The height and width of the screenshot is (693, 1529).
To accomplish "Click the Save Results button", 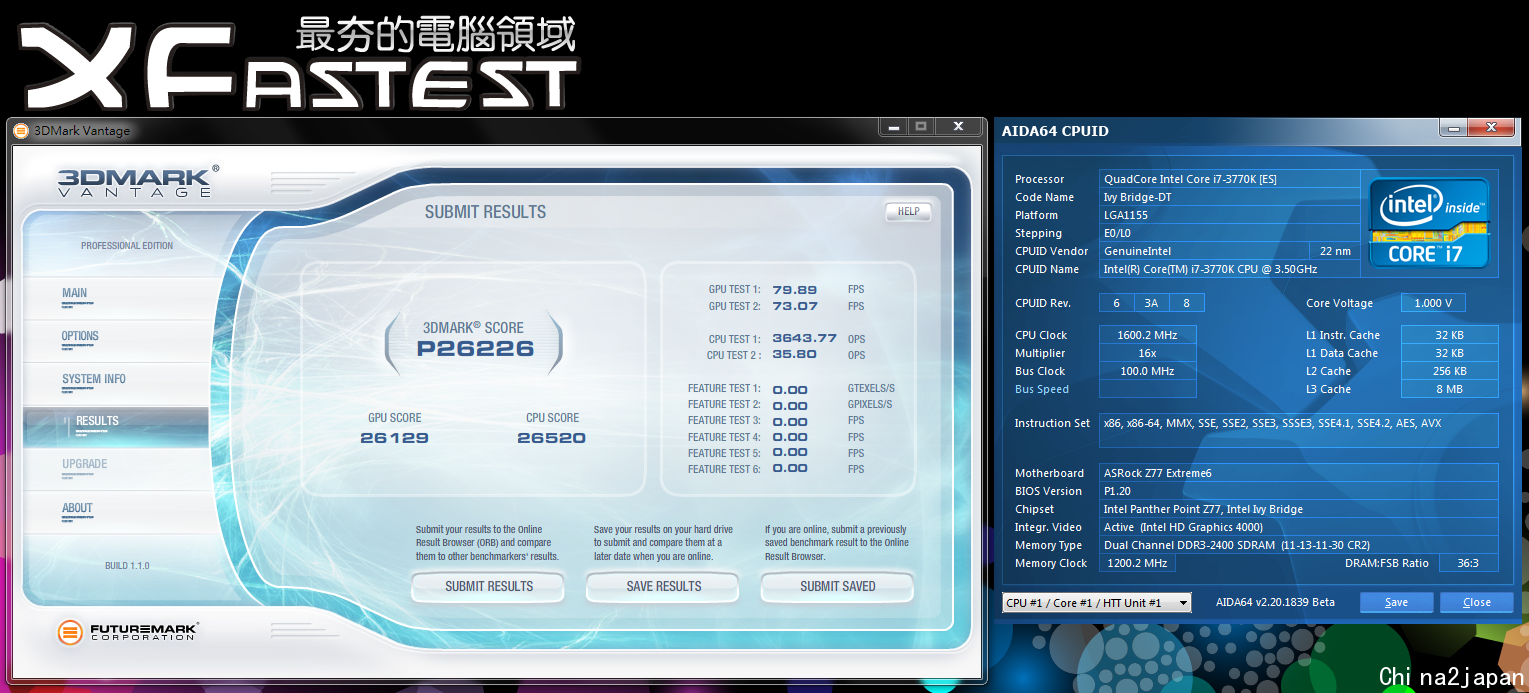I will pos(663,587).
